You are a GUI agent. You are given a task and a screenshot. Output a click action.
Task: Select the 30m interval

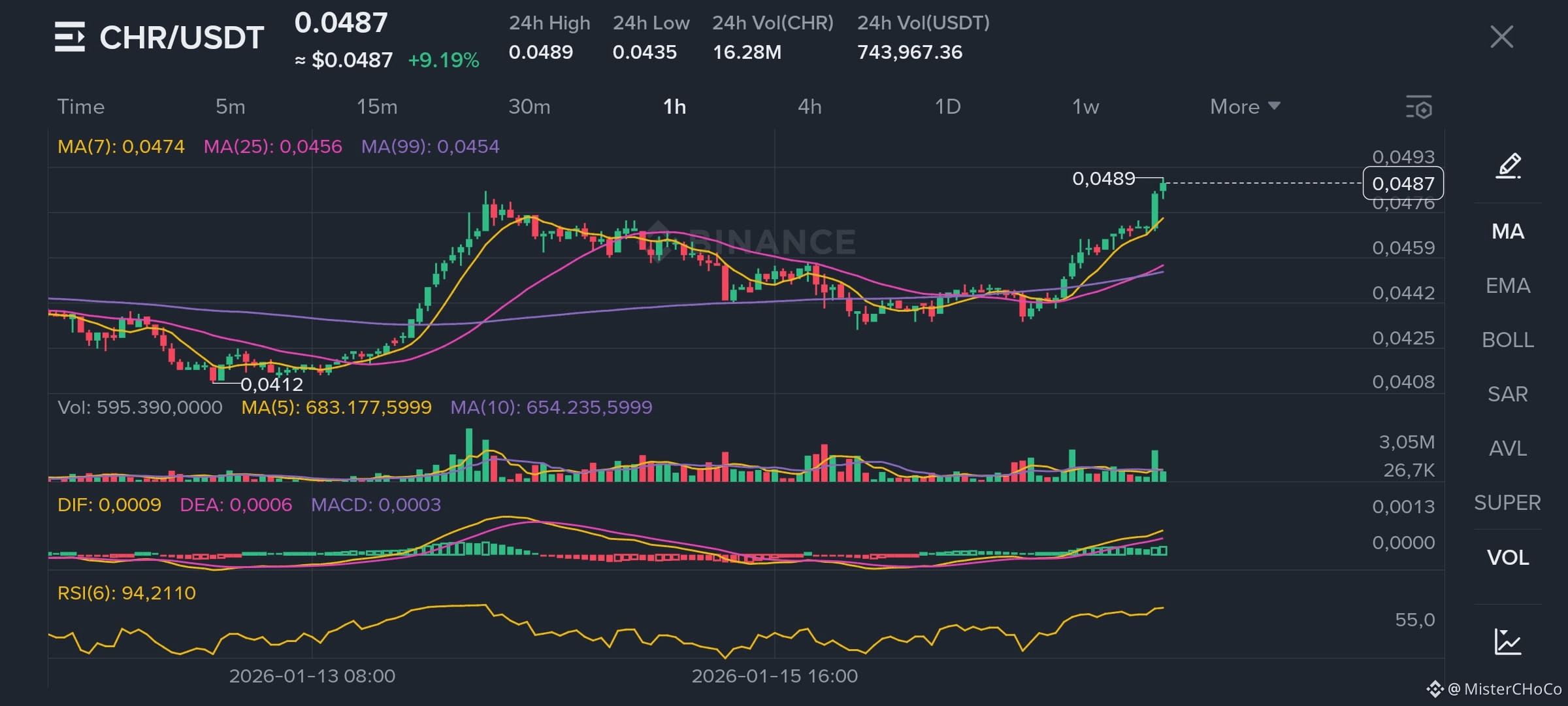pos(529,107)
